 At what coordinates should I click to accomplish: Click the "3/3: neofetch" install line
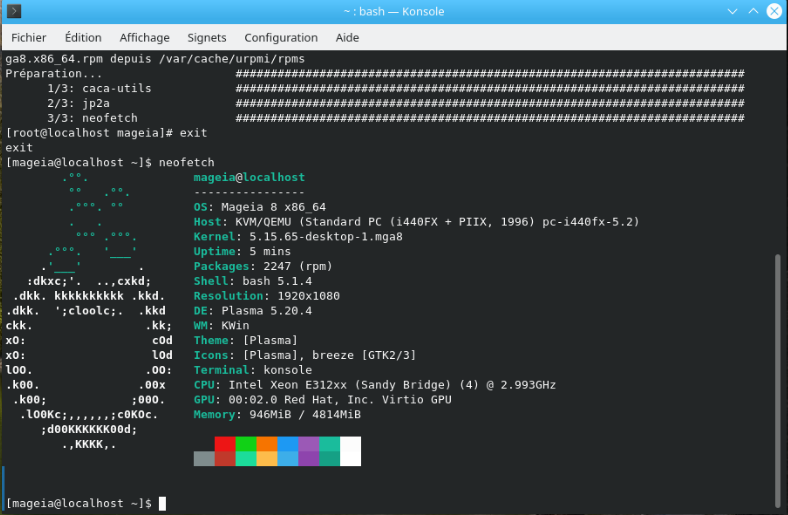[x=92, y=118]
